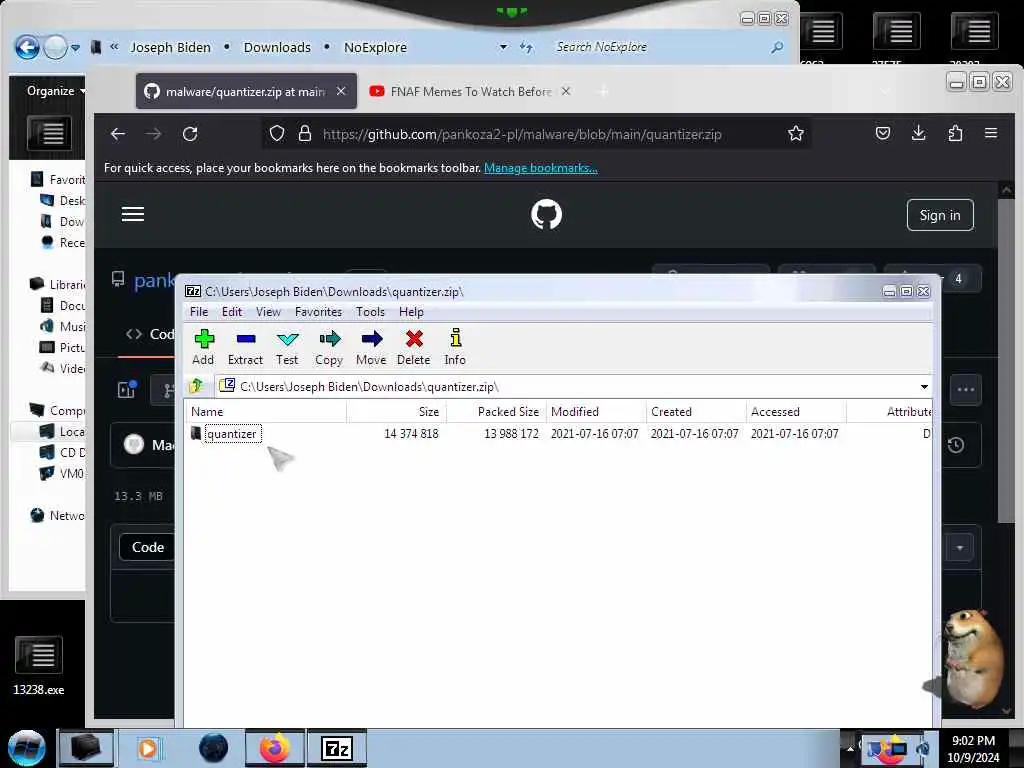Open the Firefox extensions puzzle icon
Viewport: 1024px width, 768px height.
point(955,134)
